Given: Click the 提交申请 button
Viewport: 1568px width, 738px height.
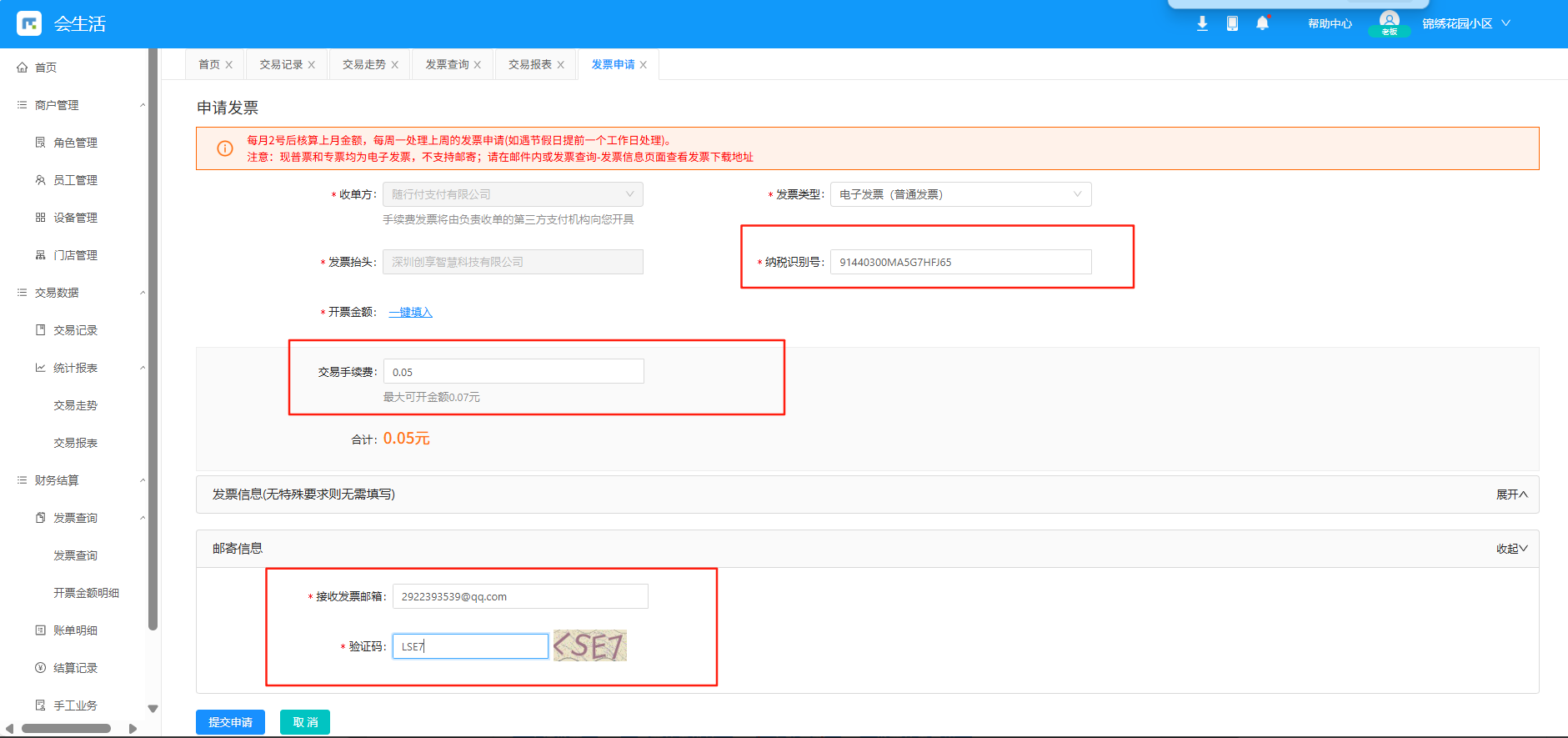Looking at the screenshot, I should click(x=230, y=722).
